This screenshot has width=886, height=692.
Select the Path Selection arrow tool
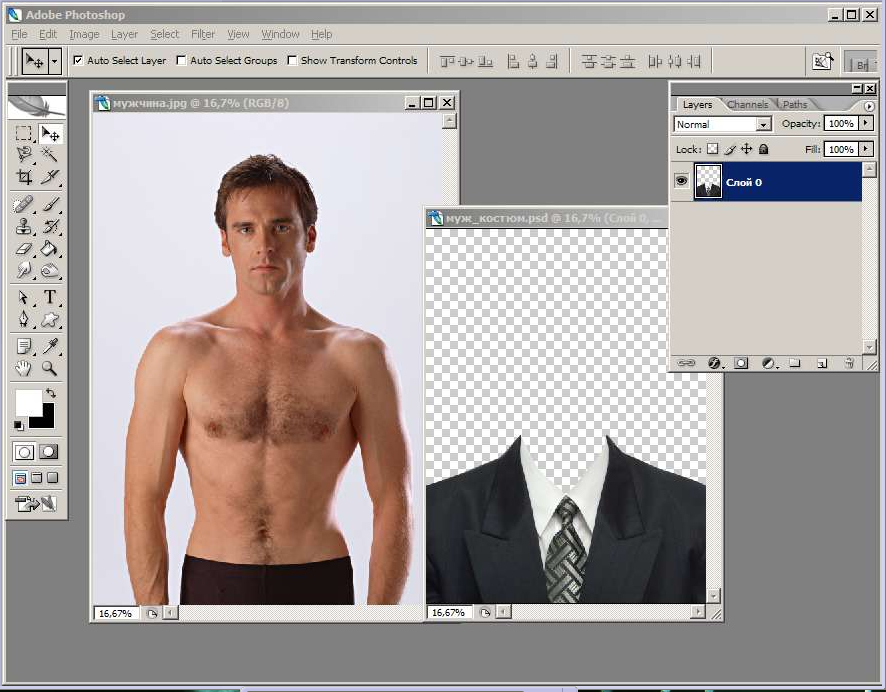[24, 297]
